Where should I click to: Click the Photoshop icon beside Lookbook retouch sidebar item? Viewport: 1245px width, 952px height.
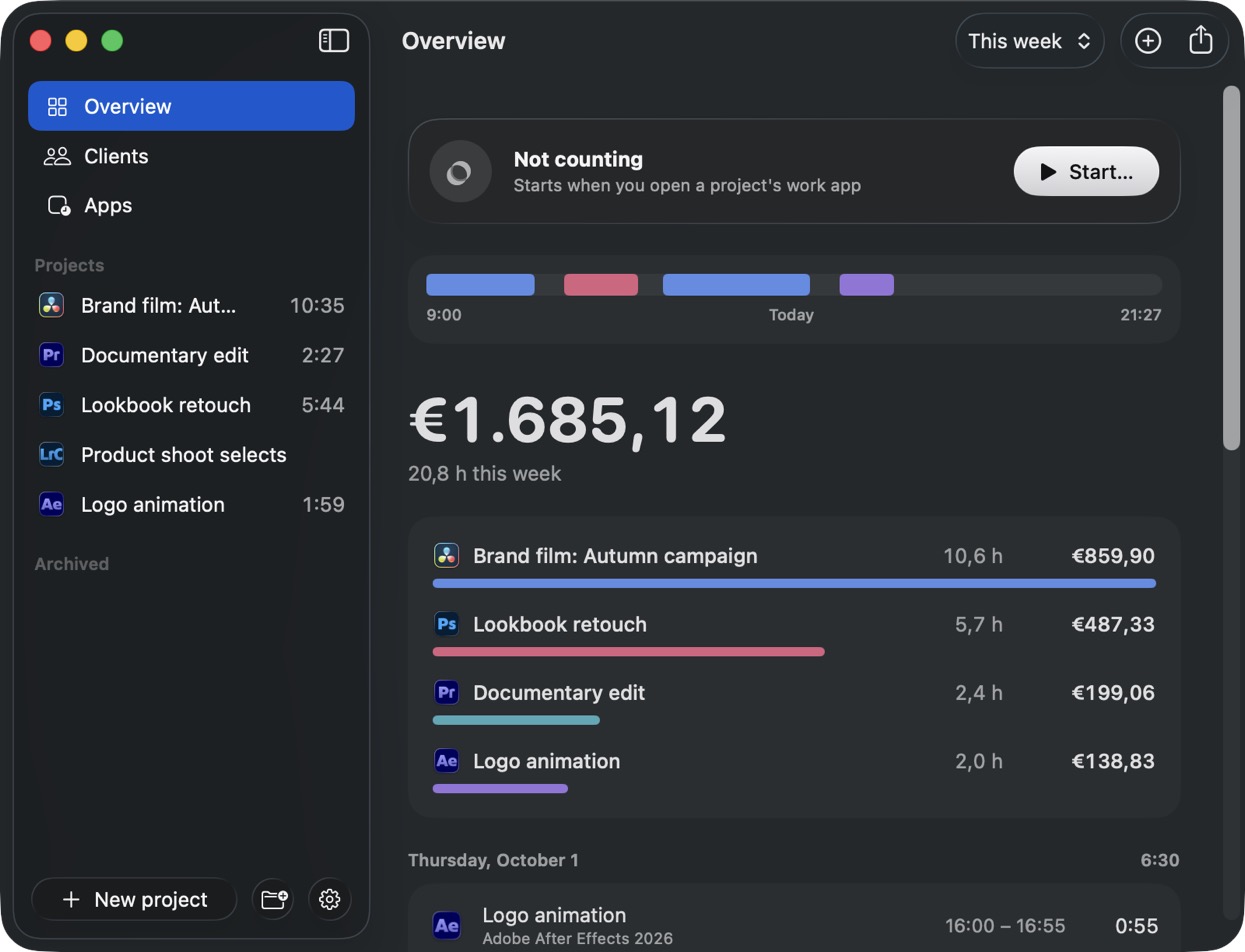coord(52,405)
